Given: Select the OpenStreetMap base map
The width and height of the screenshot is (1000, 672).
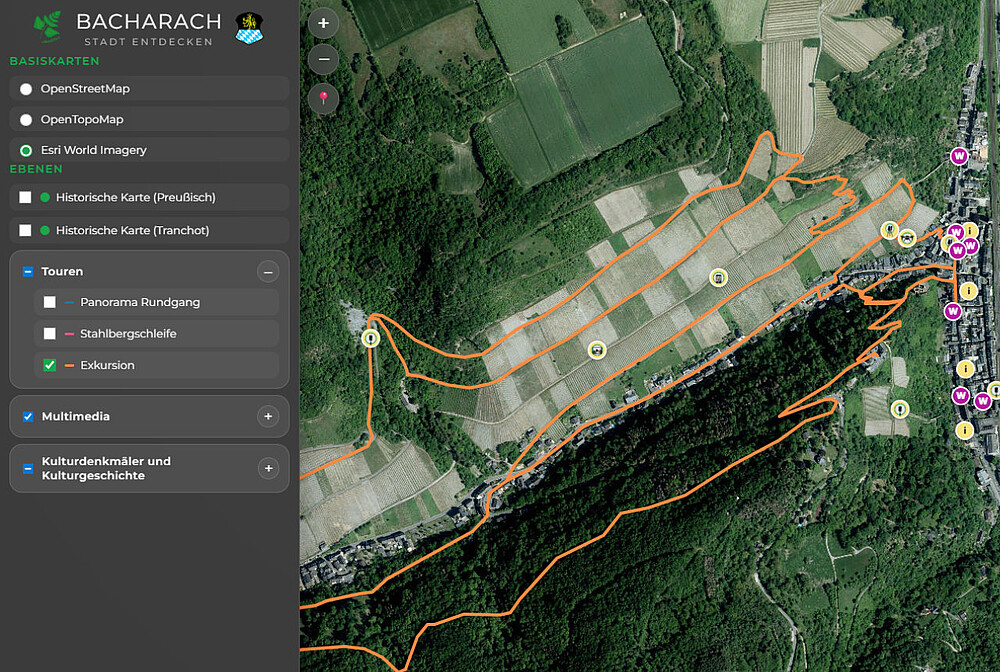Looking at the screenshot, I should click(26, 89).
